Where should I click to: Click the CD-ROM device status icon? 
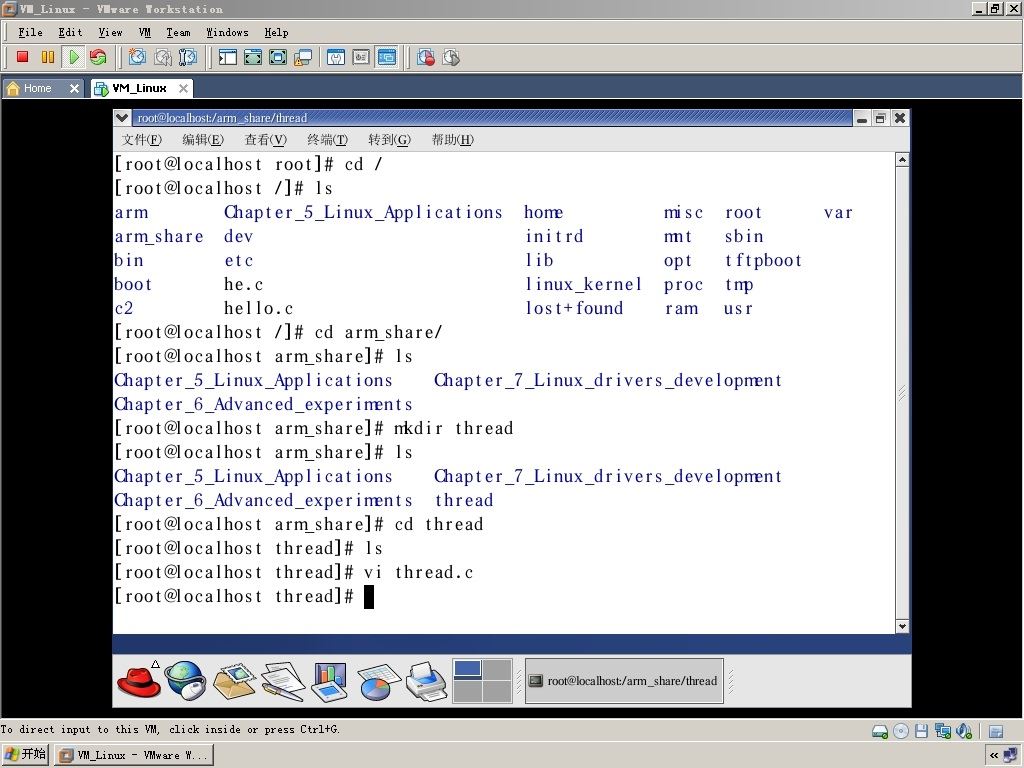coord(901,731)
